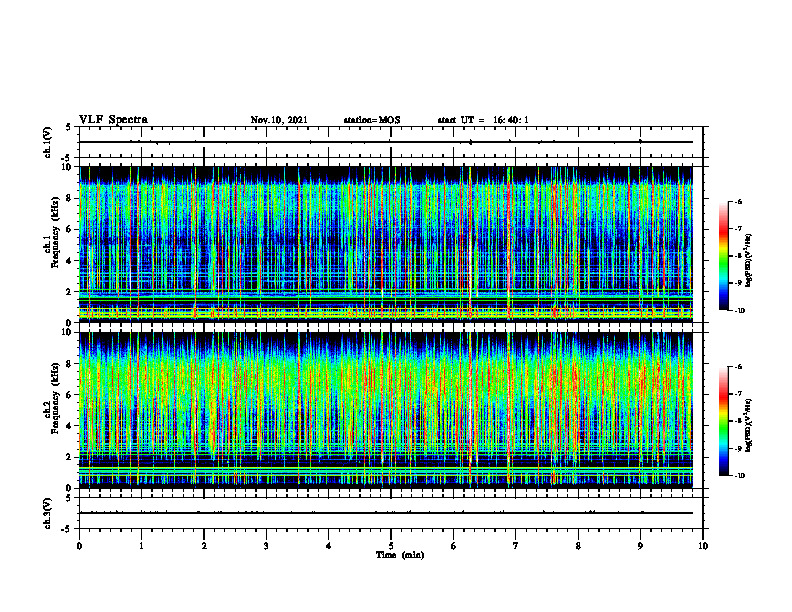Screen dimensions: 792x612
Task: Click the '-10' label on ch.2 color bar
Action: pos(739,476)
